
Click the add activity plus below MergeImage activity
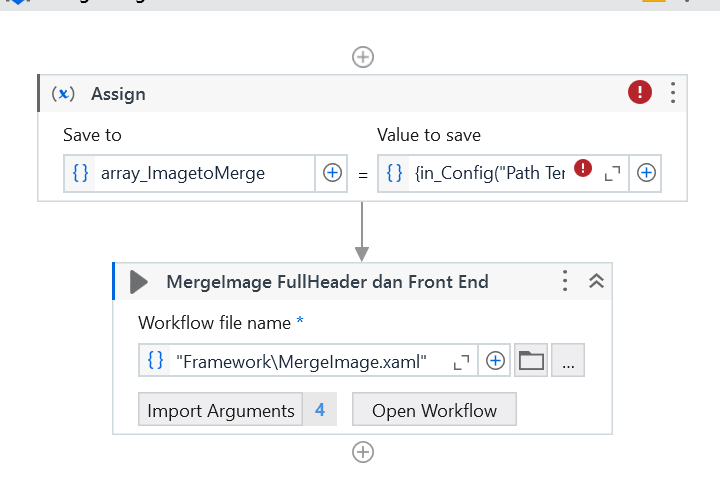[363, 452]
